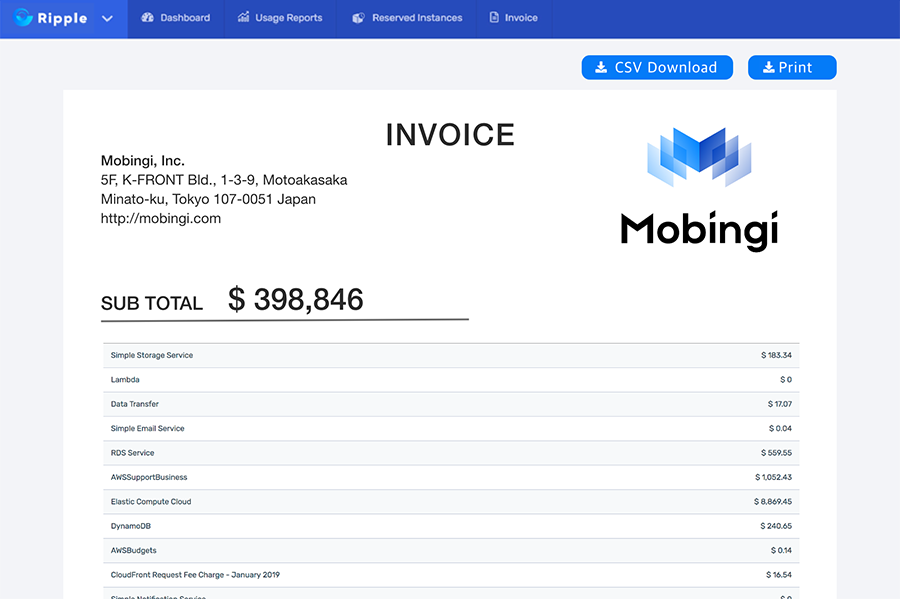This screenshot has width=900, height=600.
Task: Click the Elastic Compute Cloud row label
Action: (x=151, y=502)
